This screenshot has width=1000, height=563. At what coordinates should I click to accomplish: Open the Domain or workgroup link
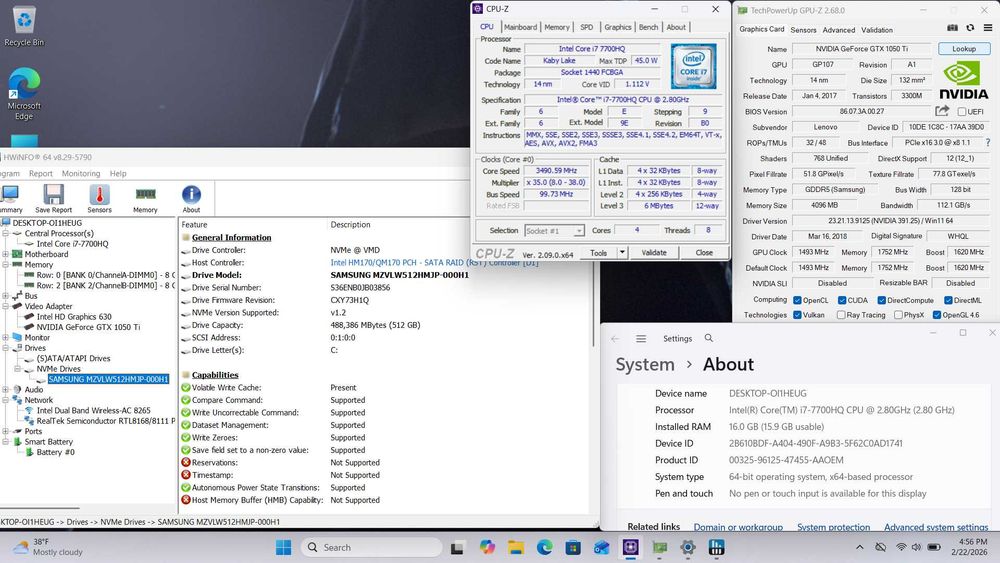[x=738, y=527]
